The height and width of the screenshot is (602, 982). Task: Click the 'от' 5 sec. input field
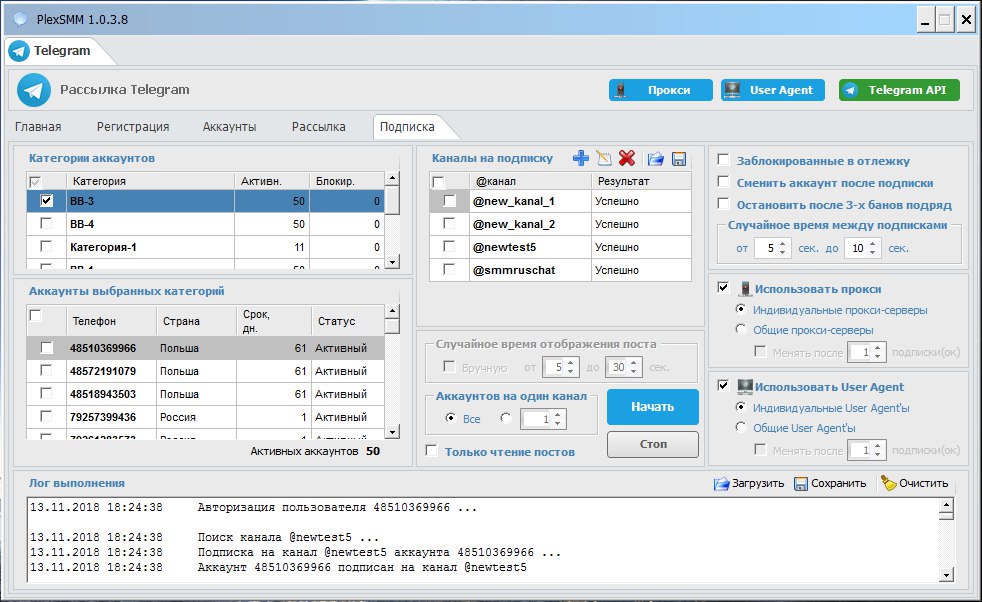point(766,248)
